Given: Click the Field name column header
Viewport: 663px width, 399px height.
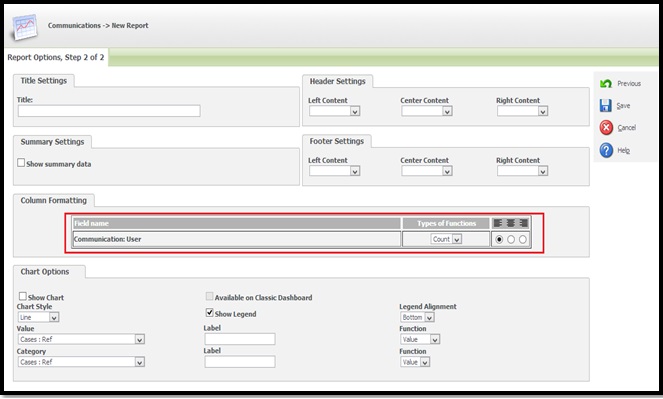Looking at the screenshot, I should [x=237, y=223].
